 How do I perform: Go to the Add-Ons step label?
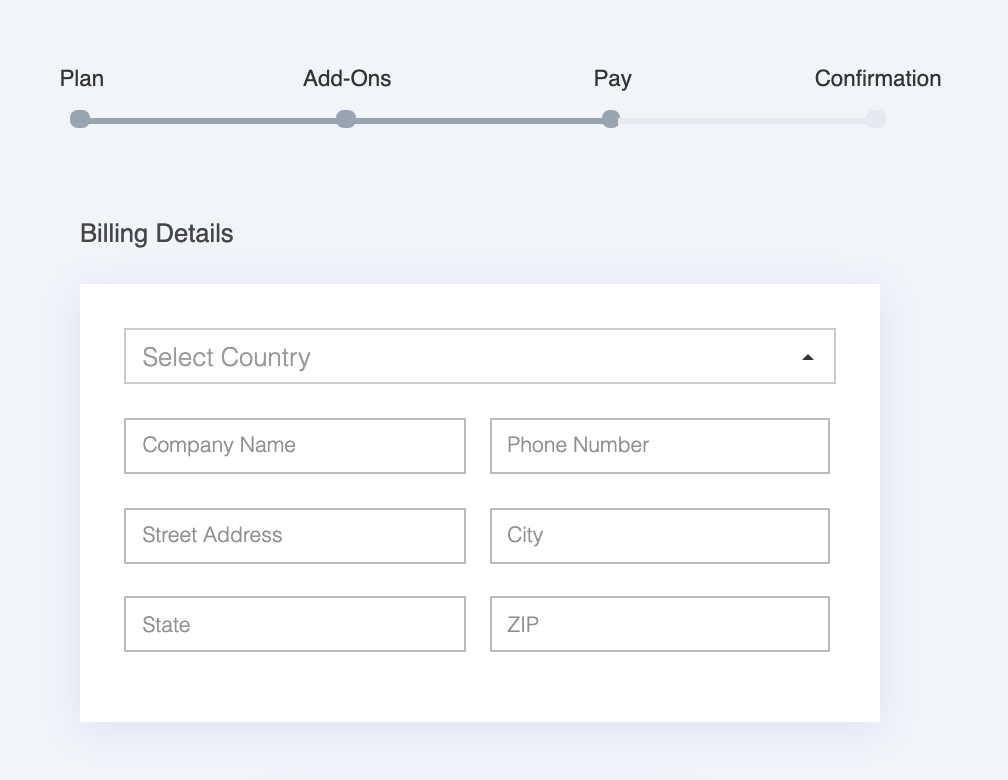347,79
